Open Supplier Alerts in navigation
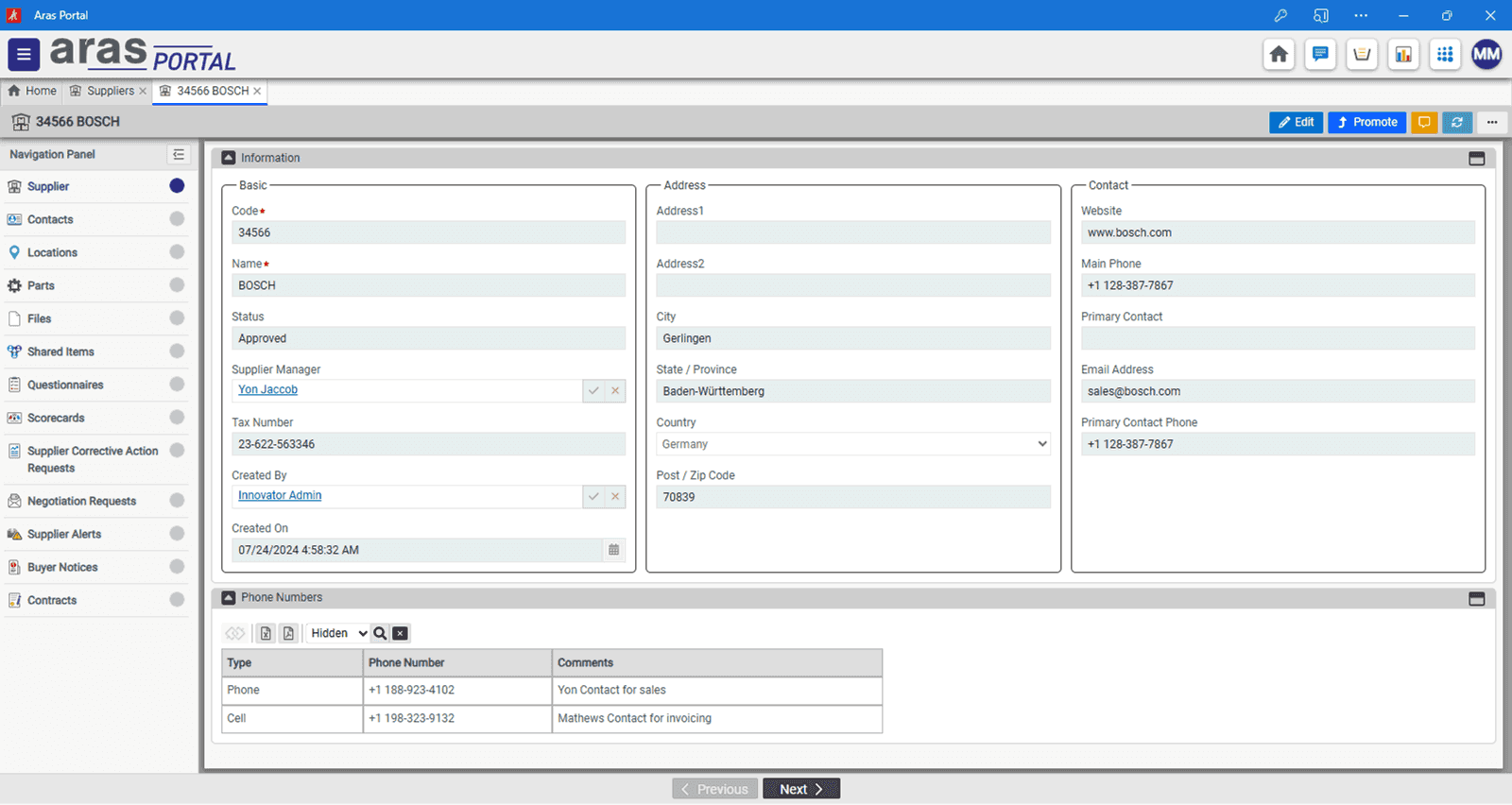The height and width of the screenshot is (805, 1512). (x=64, y=534)
